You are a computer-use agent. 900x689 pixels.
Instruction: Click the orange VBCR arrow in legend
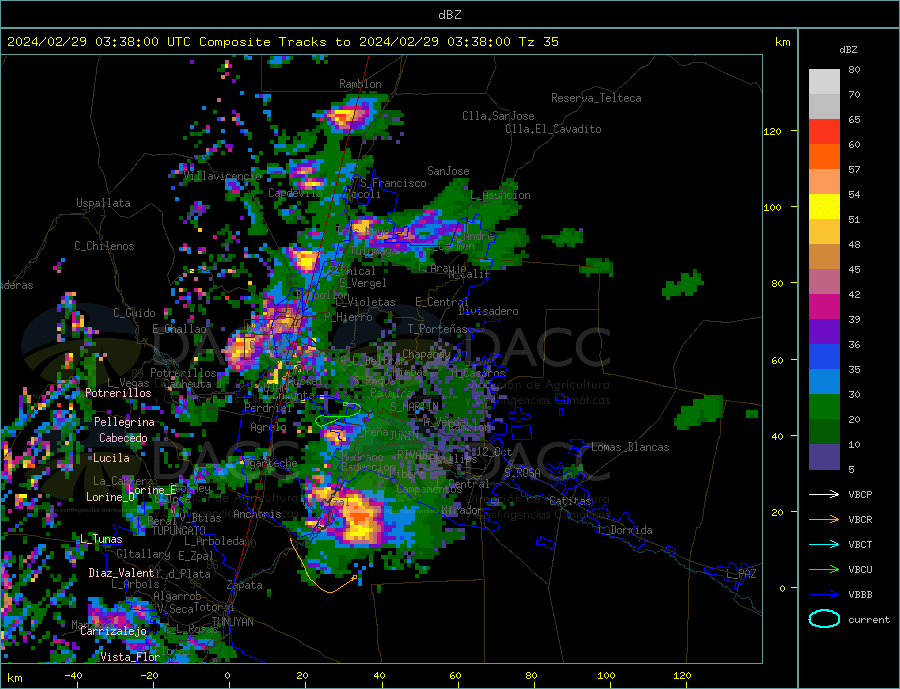click(824, 519)
